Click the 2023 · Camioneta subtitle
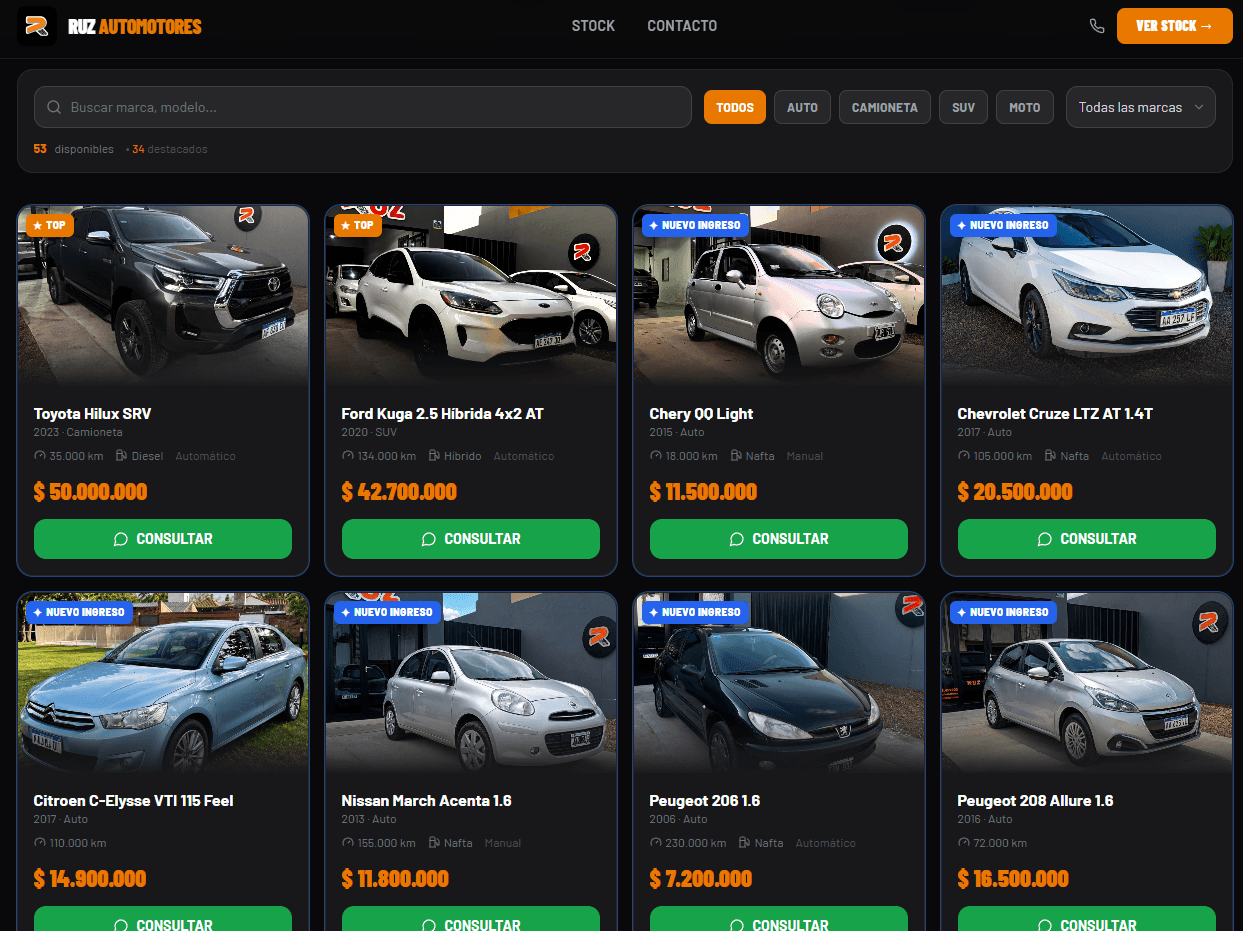1243x931 pixels. point(78,433)
